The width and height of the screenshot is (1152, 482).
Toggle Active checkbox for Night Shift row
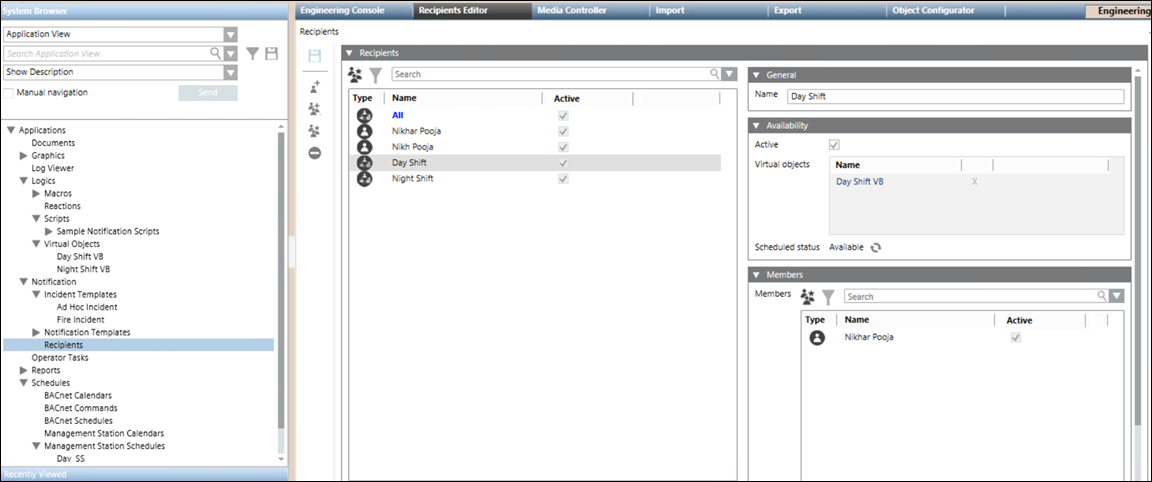click(563, 179)
